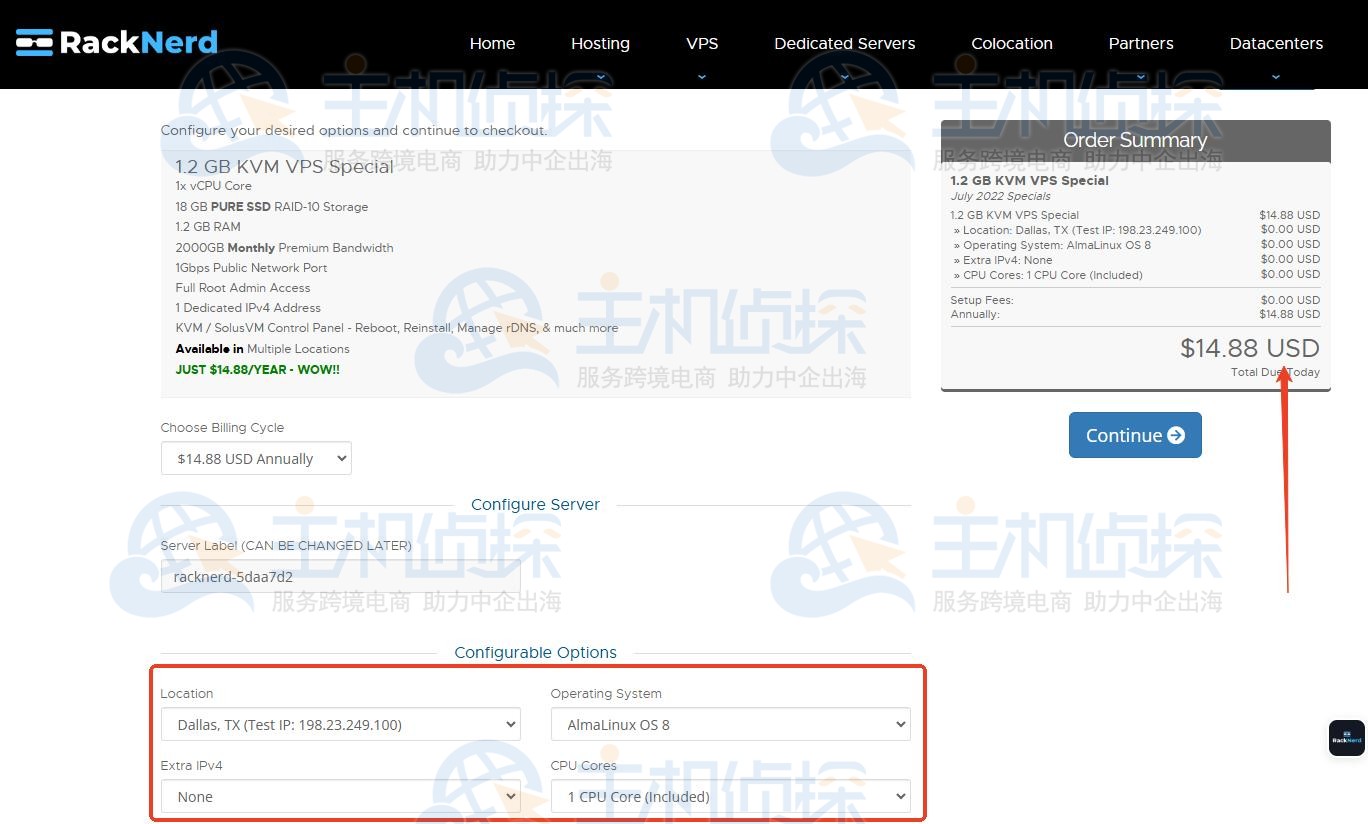Expand the VPS menu chevron
Viewport: 1368px width, 824px height.
pos(702,76)
